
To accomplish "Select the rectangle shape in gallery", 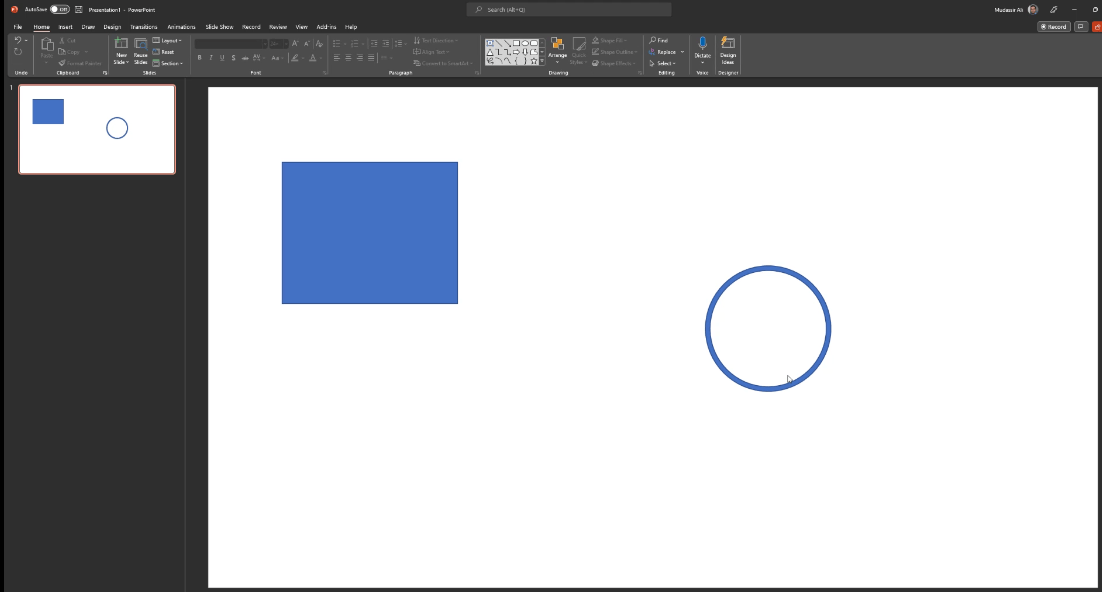I will (516, 44).
